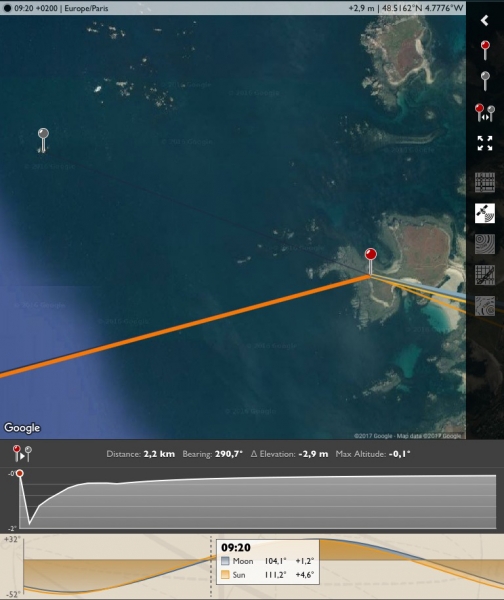Select the bottom topographic map layer icon
The width and height of the screenshot is (504, 600).
tap(485, 306)
